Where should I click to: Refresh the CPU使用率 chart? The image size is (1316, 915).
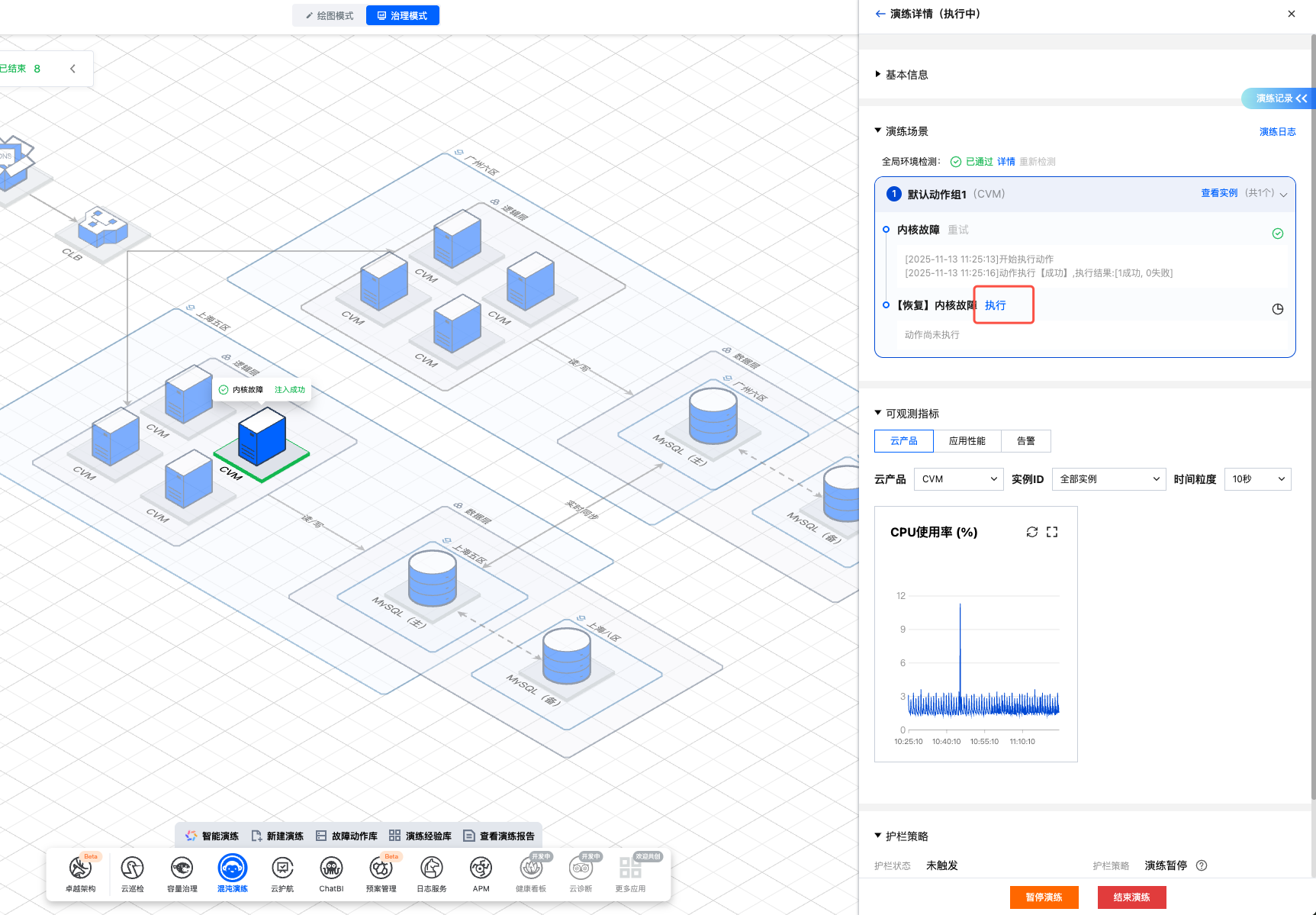point(1031,532)
